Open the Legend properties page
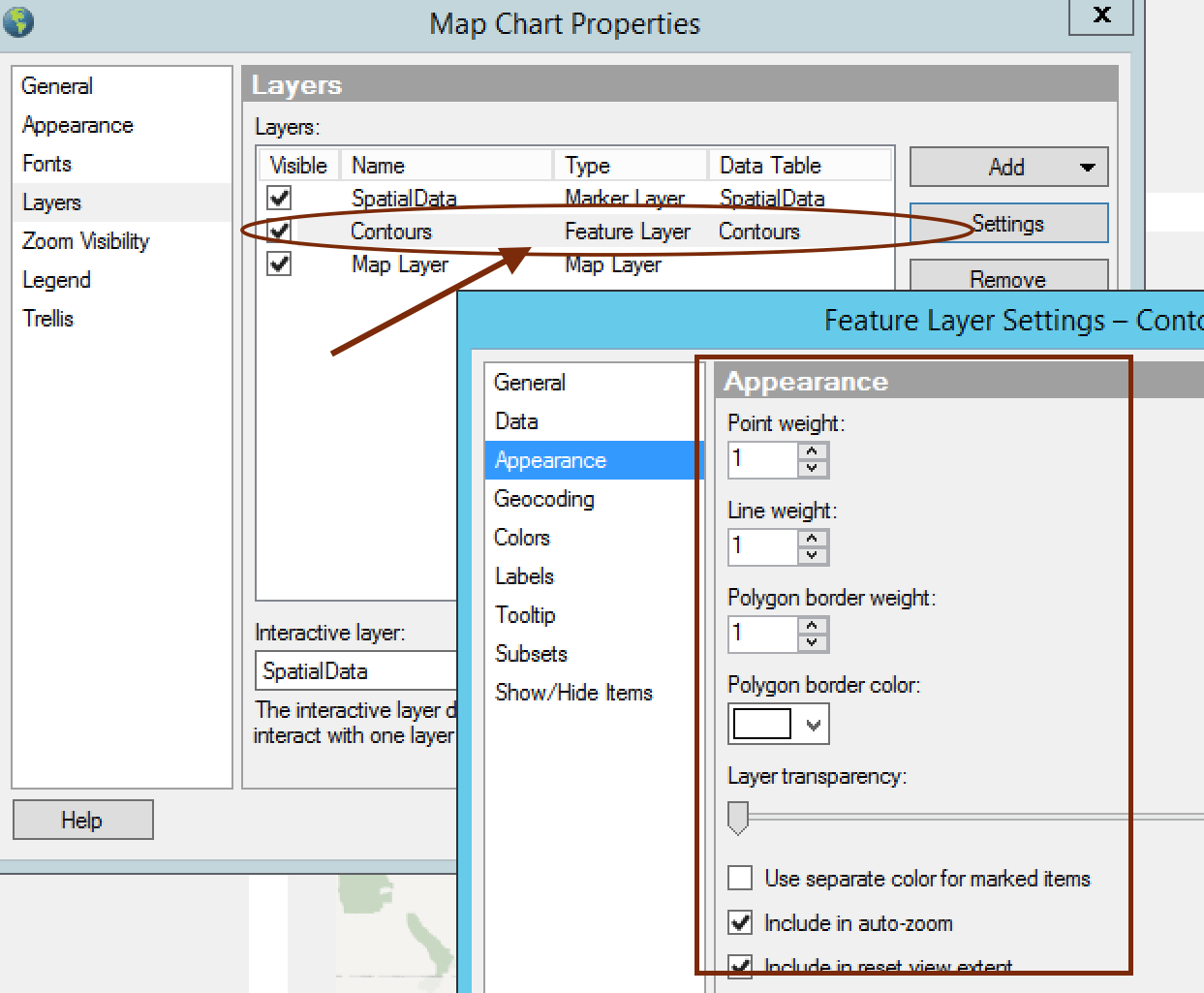Viewport: 1204px width, 993px height. click(56, 280)
